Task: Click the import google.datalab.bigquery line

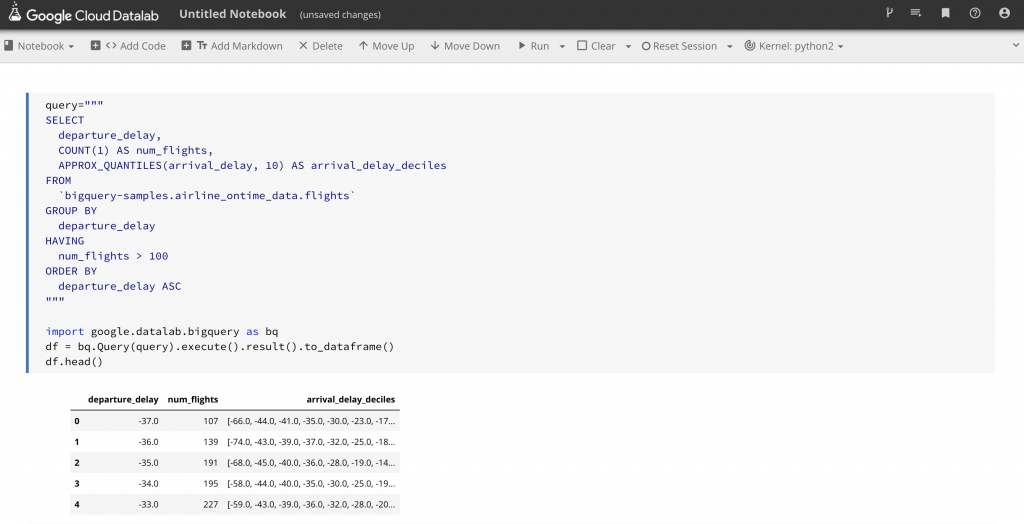Action: click(162, 331)
